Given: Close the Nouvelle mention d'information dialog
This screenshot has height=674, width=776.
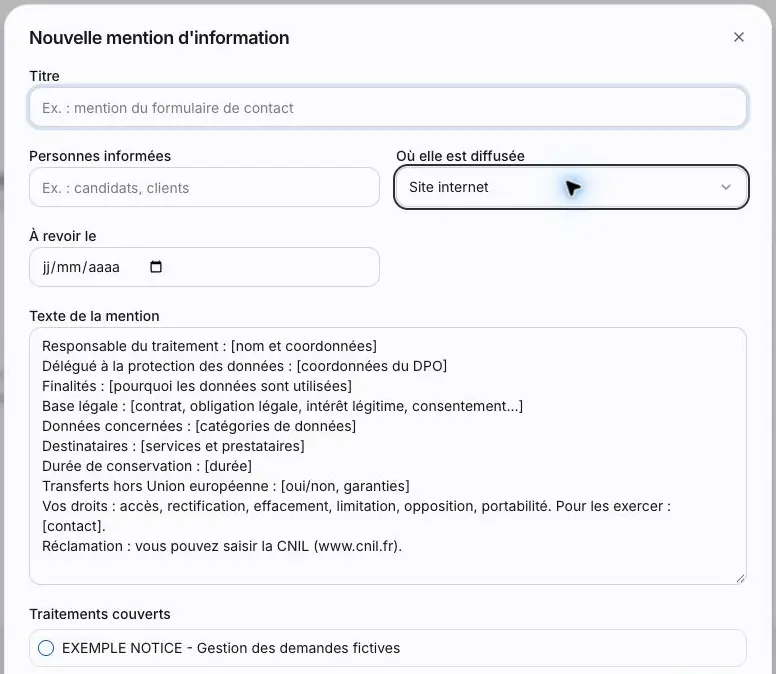Looking at the screenshot, I should 738,37.
